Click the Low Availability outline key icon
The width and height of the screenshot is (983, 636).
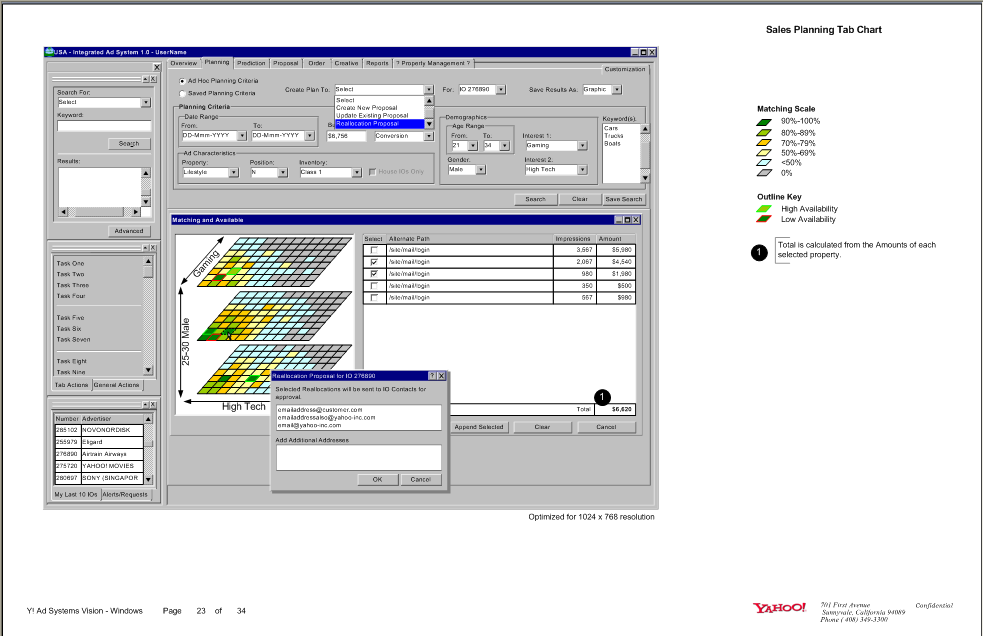click(764, 219)
